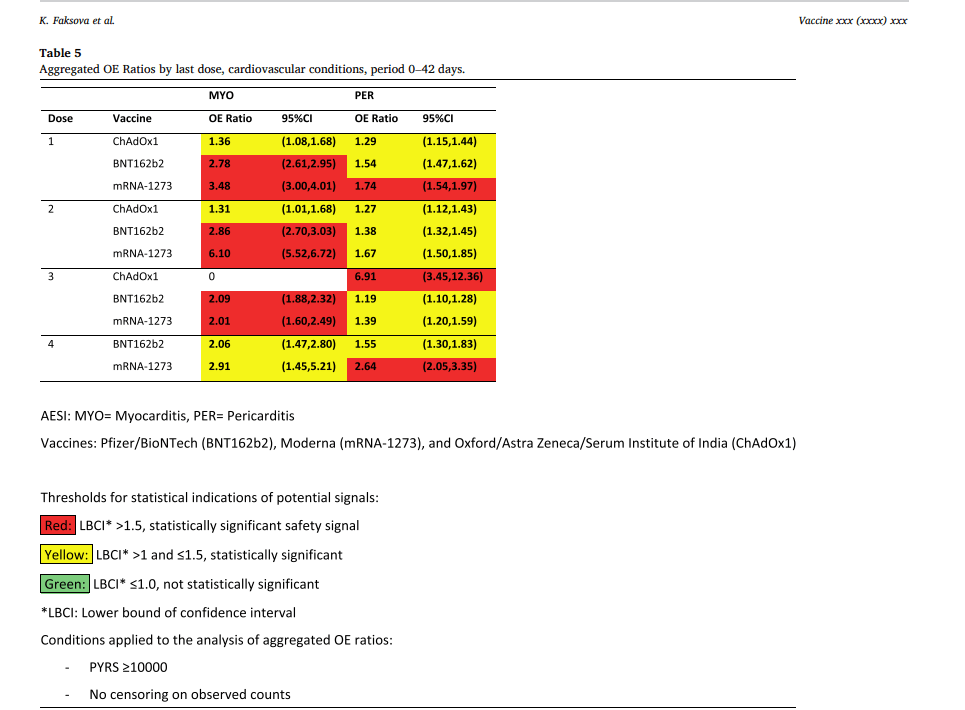Click the journal header 'Vaccine xxx (xxxx) xxx'

click(x=852, y=20)
